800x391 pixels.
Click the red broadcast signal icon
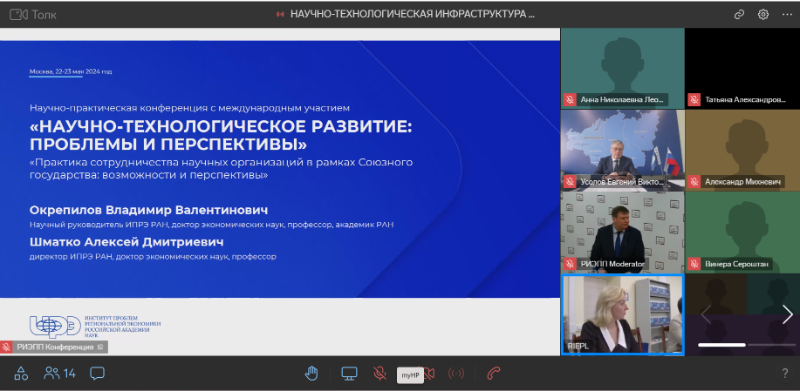456,374
